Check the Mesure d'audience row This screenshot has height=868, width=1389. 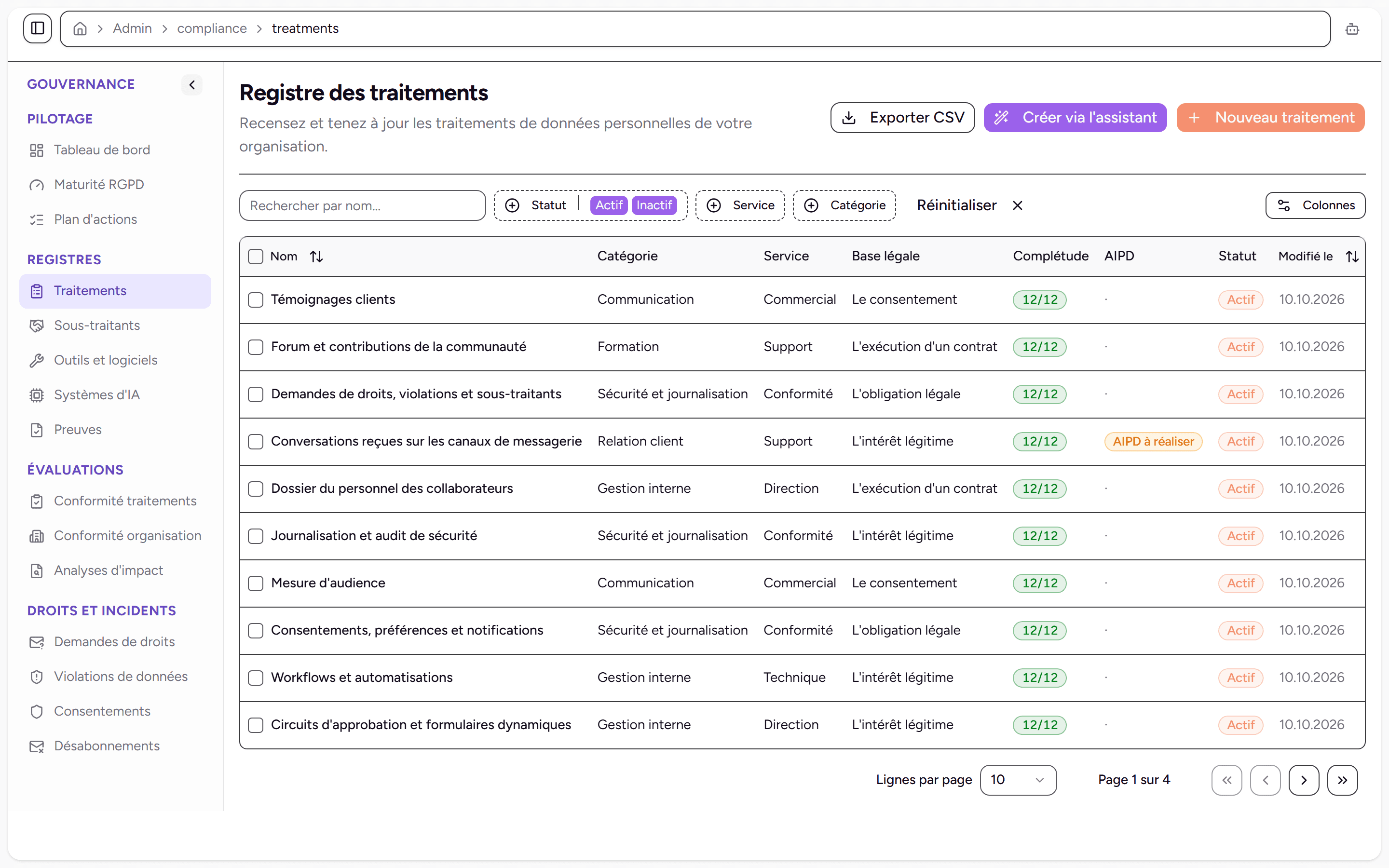point(256,583)
